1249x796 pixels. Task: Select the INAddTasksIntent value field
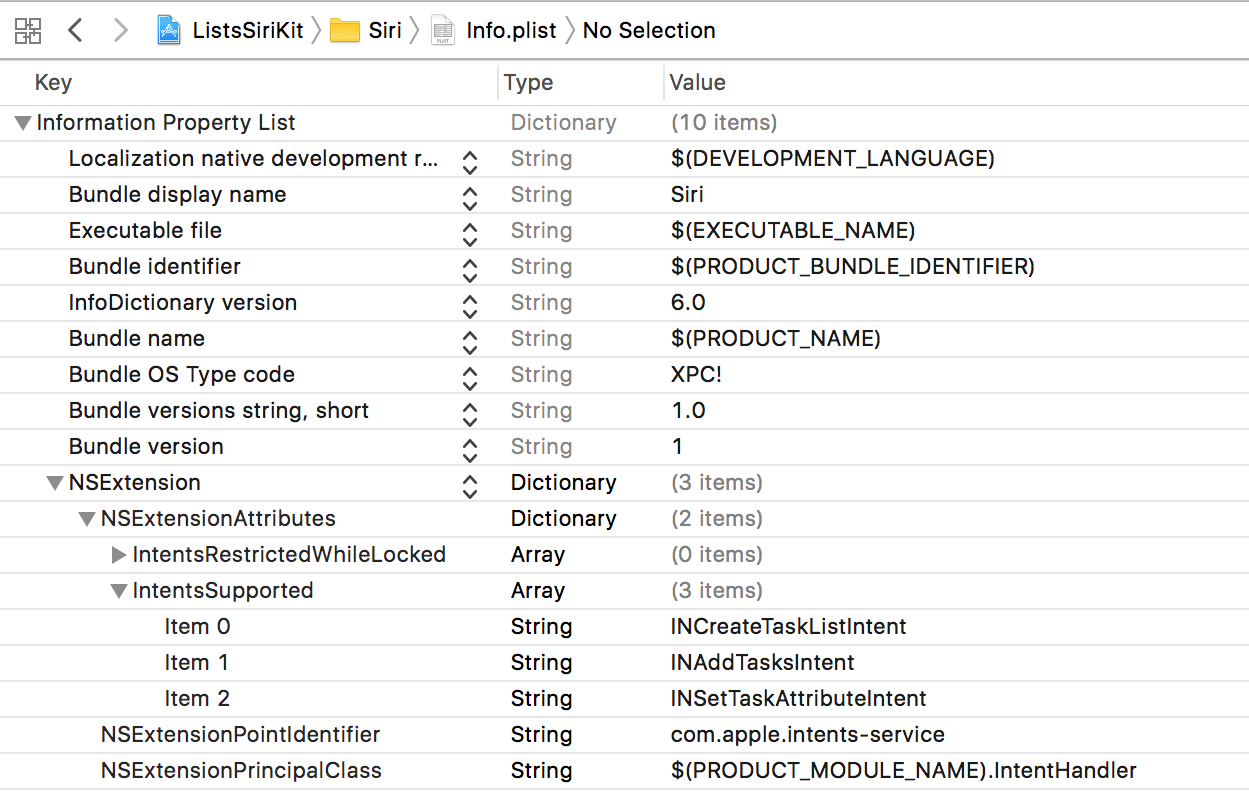point(762,663)
